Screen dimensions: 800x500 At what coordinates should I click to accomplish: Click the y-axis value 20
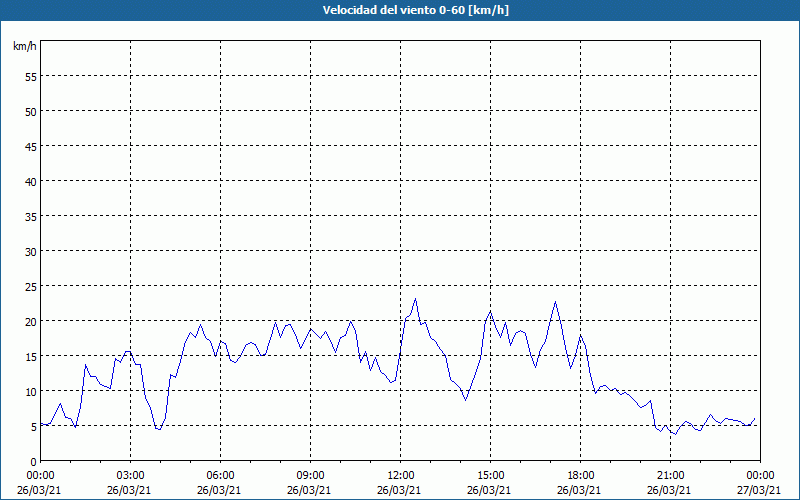point(31,321)
